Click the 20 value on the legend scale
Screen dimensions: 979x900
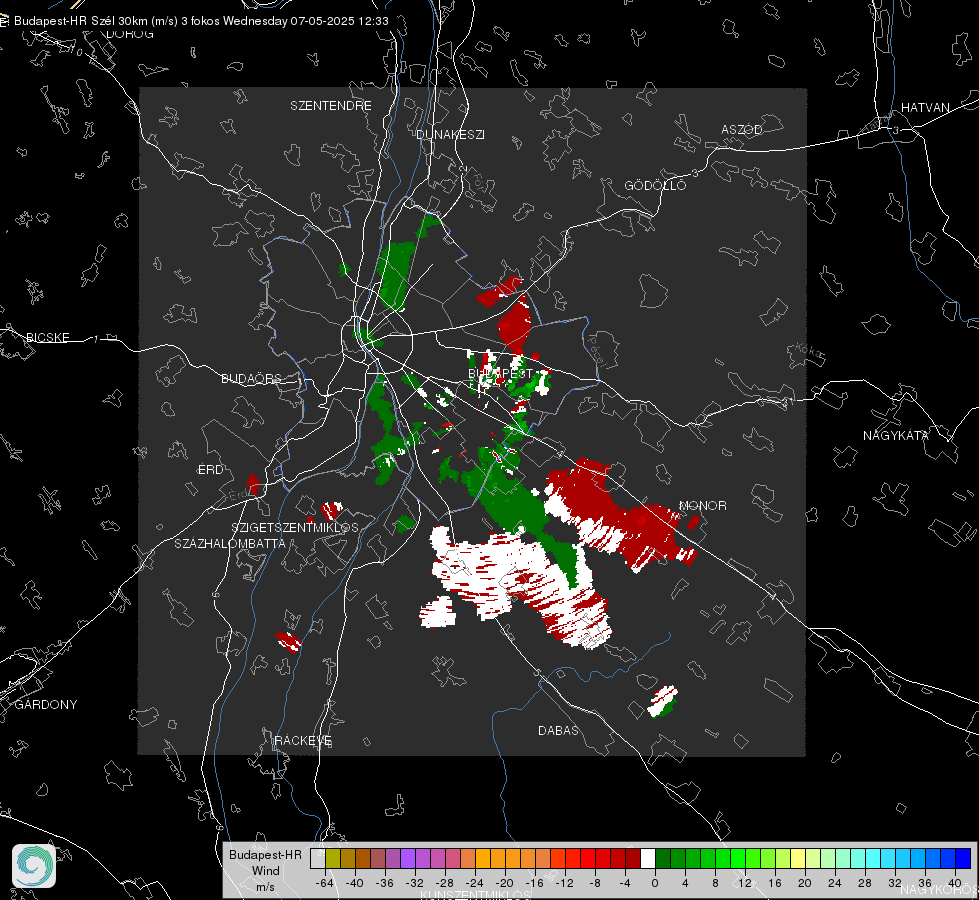point(804,883)
